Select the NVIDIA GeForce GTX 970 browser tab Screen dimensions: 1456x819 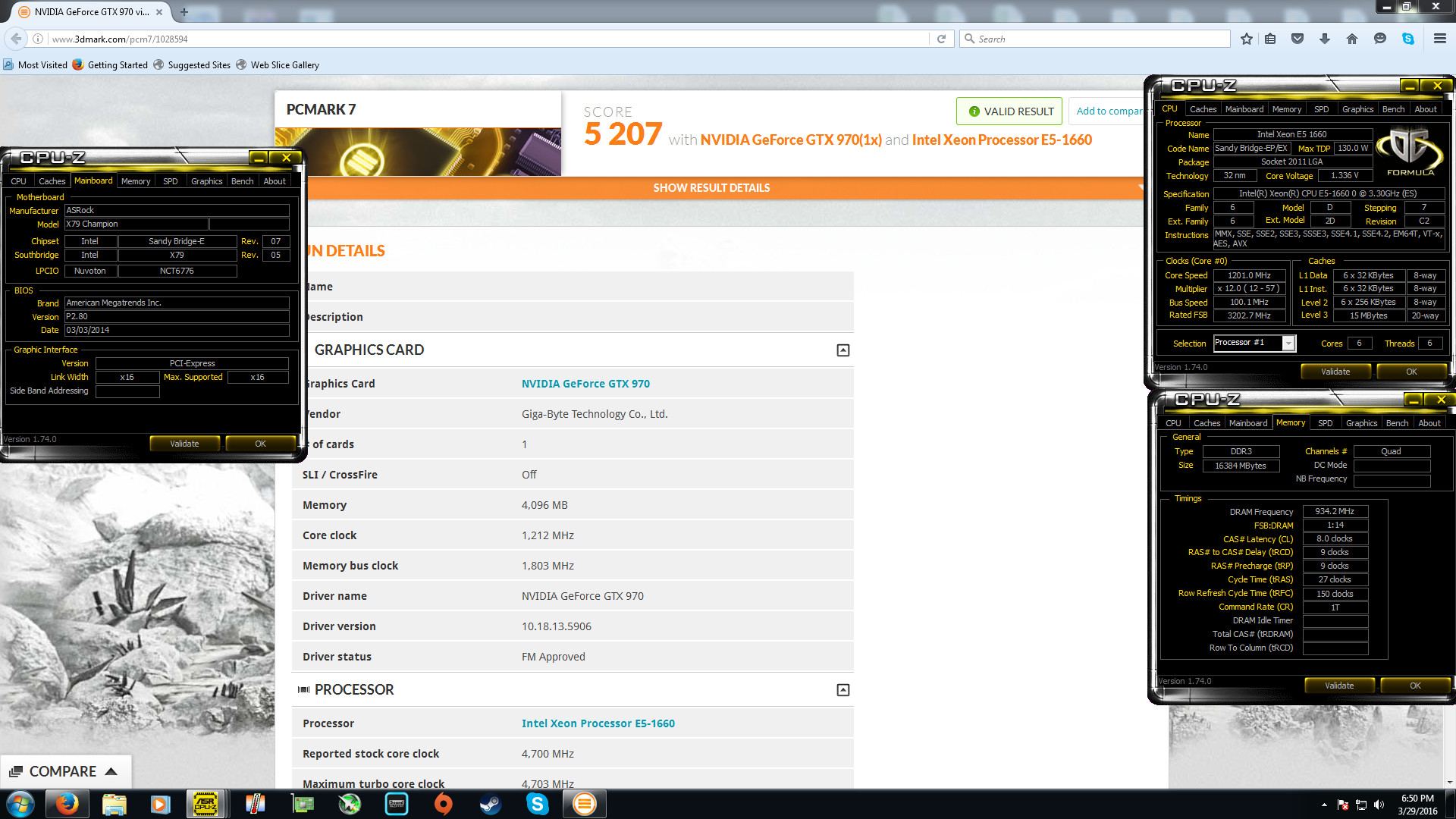[91, 12]
